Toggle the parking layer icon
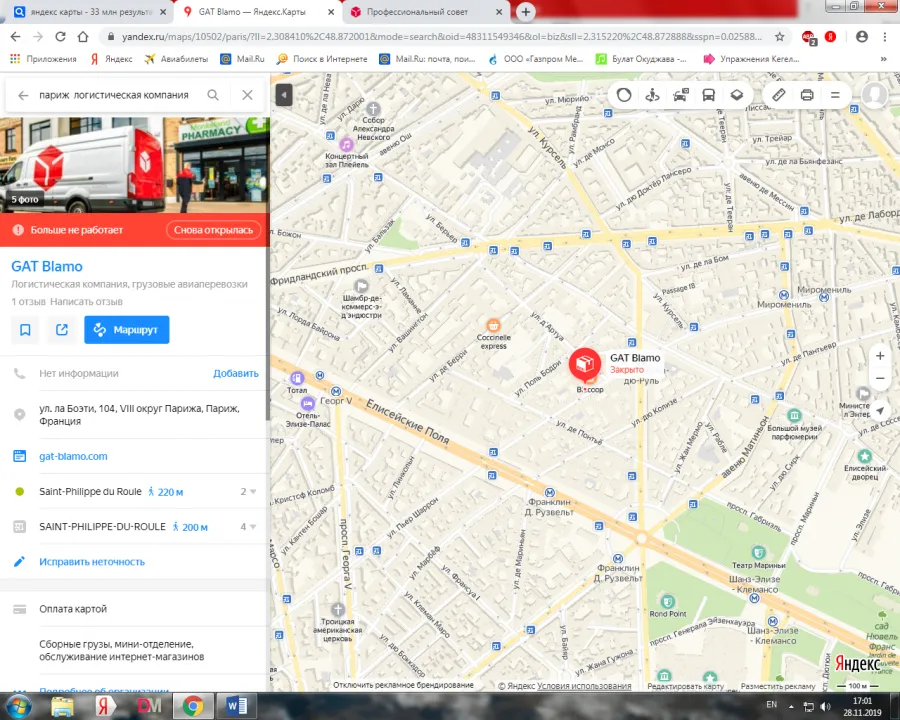This screenshot has width=900, height=720. (680, 95)
